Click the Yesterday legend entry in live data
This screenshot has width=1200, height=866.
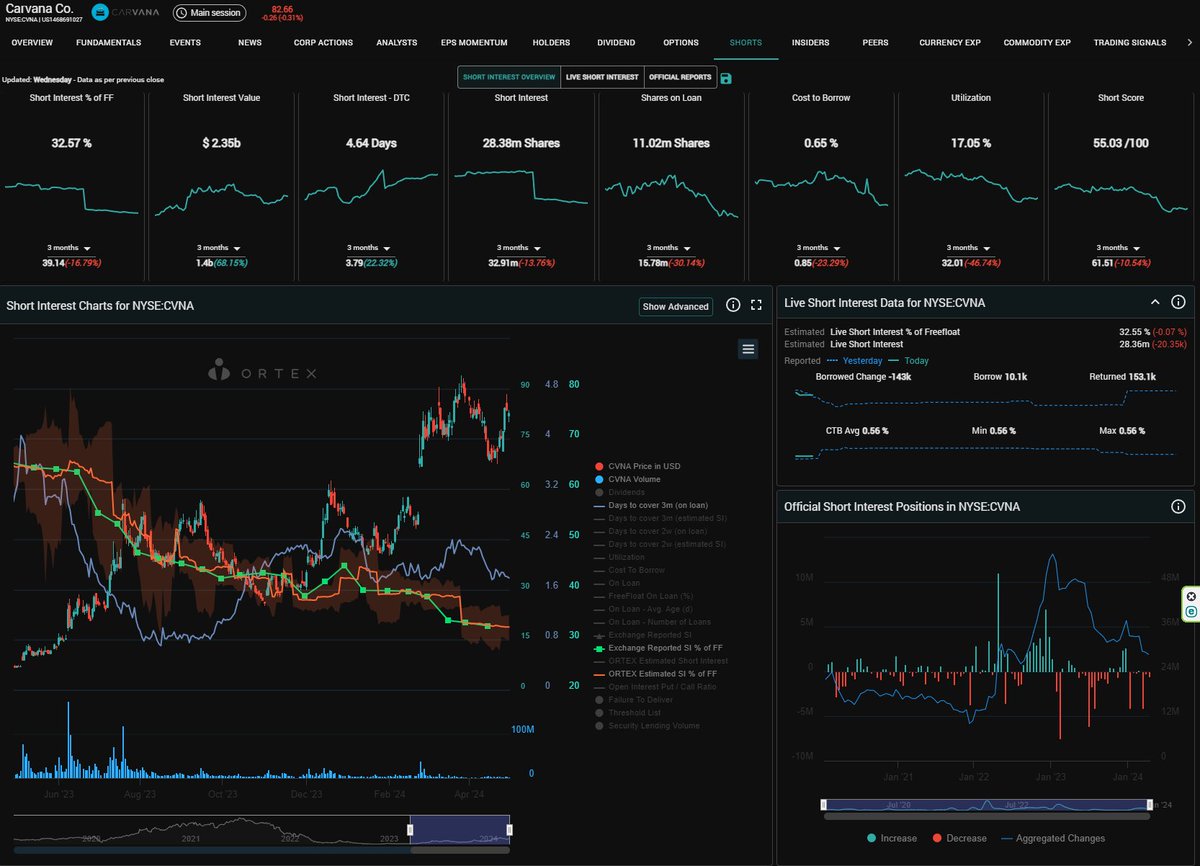(855, 360)
